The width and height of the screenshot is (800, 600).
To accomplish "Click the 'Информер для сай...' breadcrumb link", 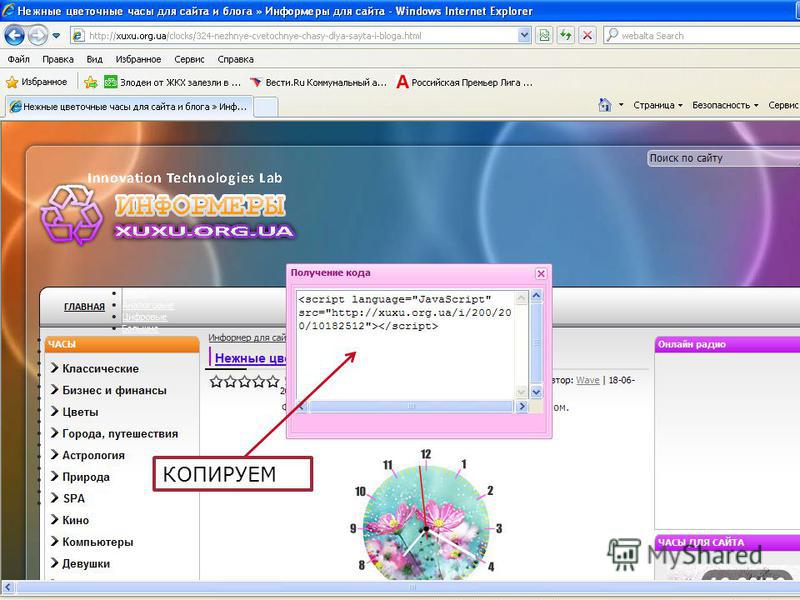I will point(247,338).
